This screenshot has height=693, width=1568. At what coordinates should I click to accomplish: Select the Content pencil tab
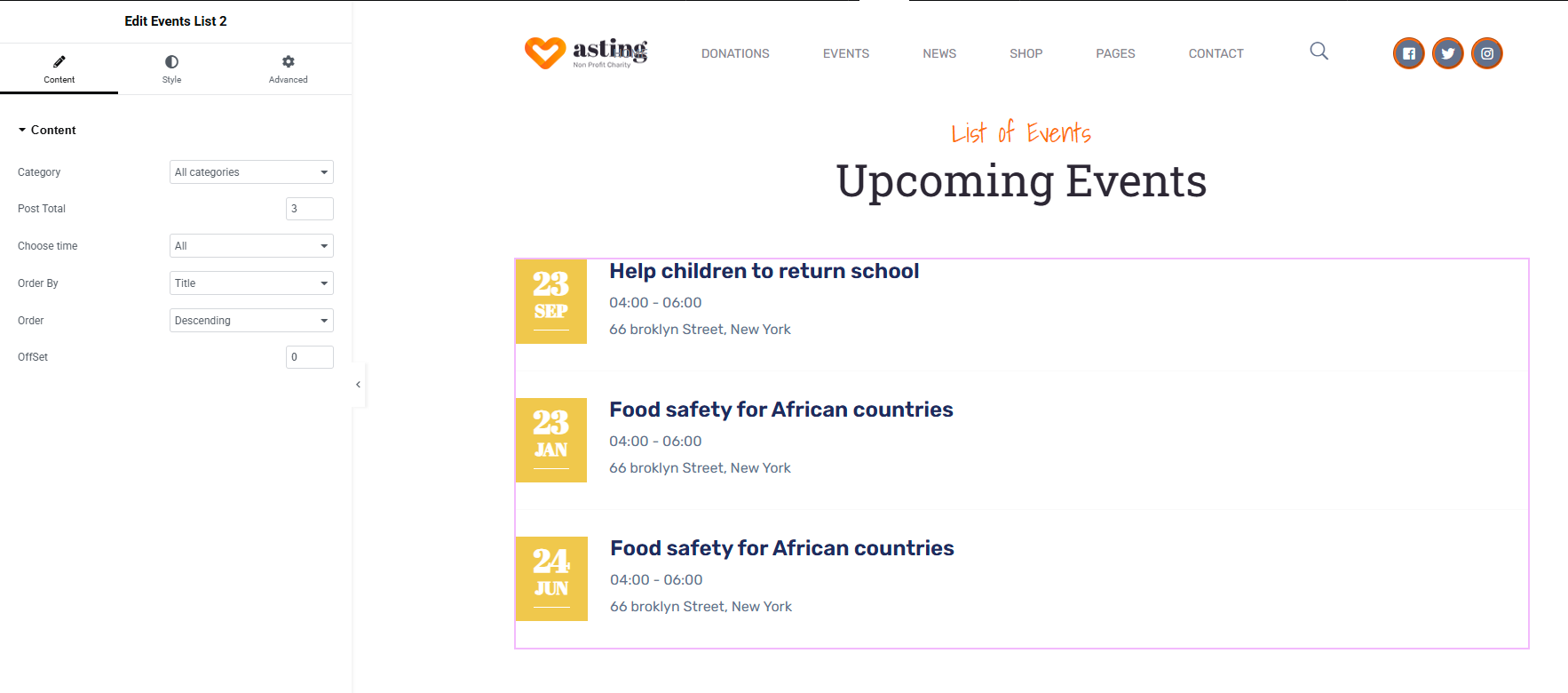[59, 68]
